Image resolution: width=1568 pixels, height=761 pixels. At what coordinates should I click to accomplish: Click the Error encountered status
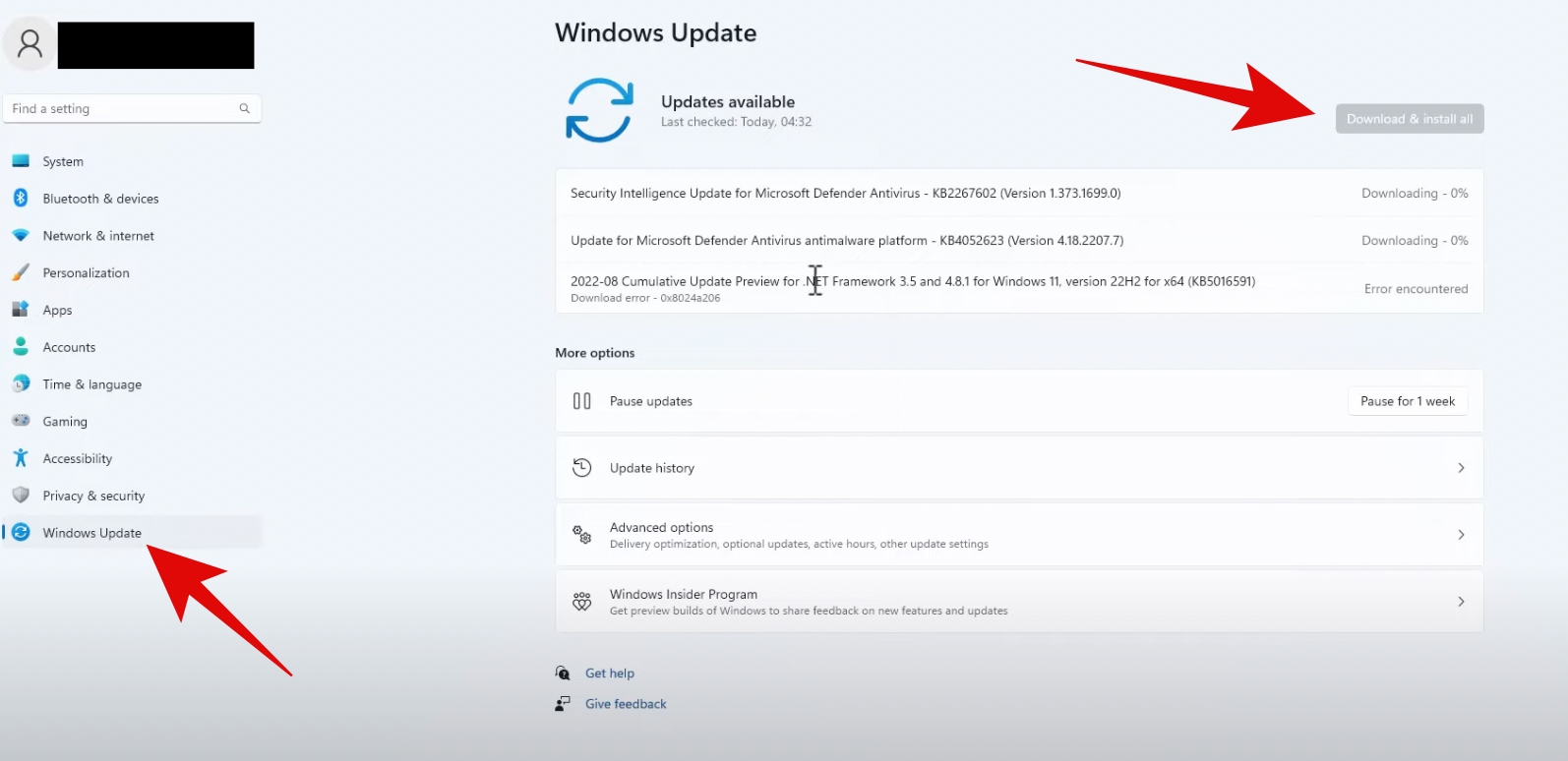1416,289
